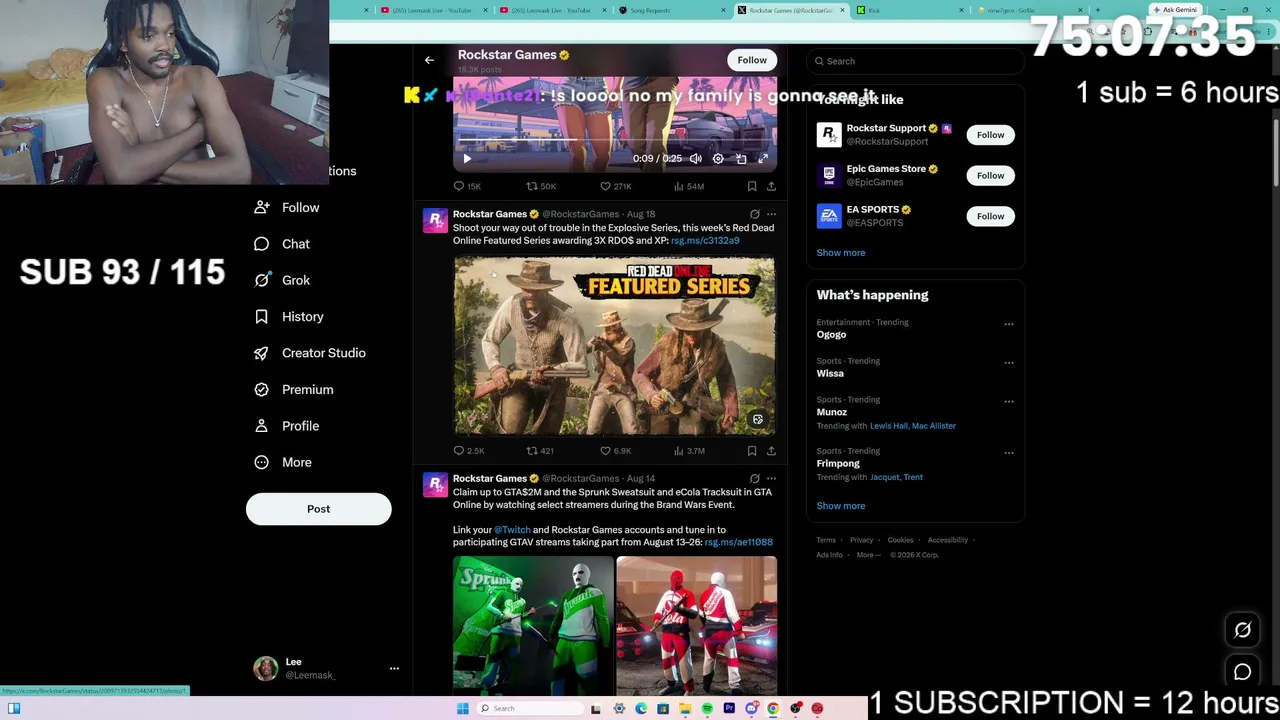Bookmark the Red Dead Online post
The image size is (1280, 720).
(x=752, y=451)
